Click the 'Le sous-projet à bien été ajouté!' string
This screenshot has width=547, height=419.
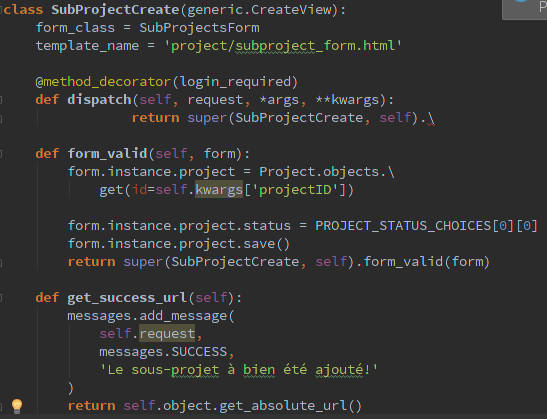coord(239,370)
